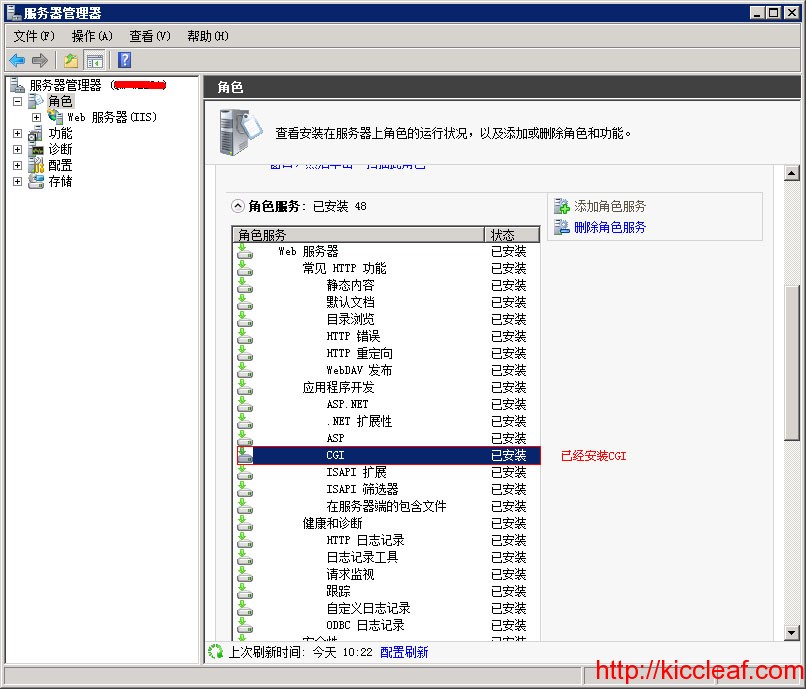Image resolution: width=806 pixels, height=689 pixels.
Task: Expand the Web 服务器(IIS) node
Action: [x=36, y=117]
